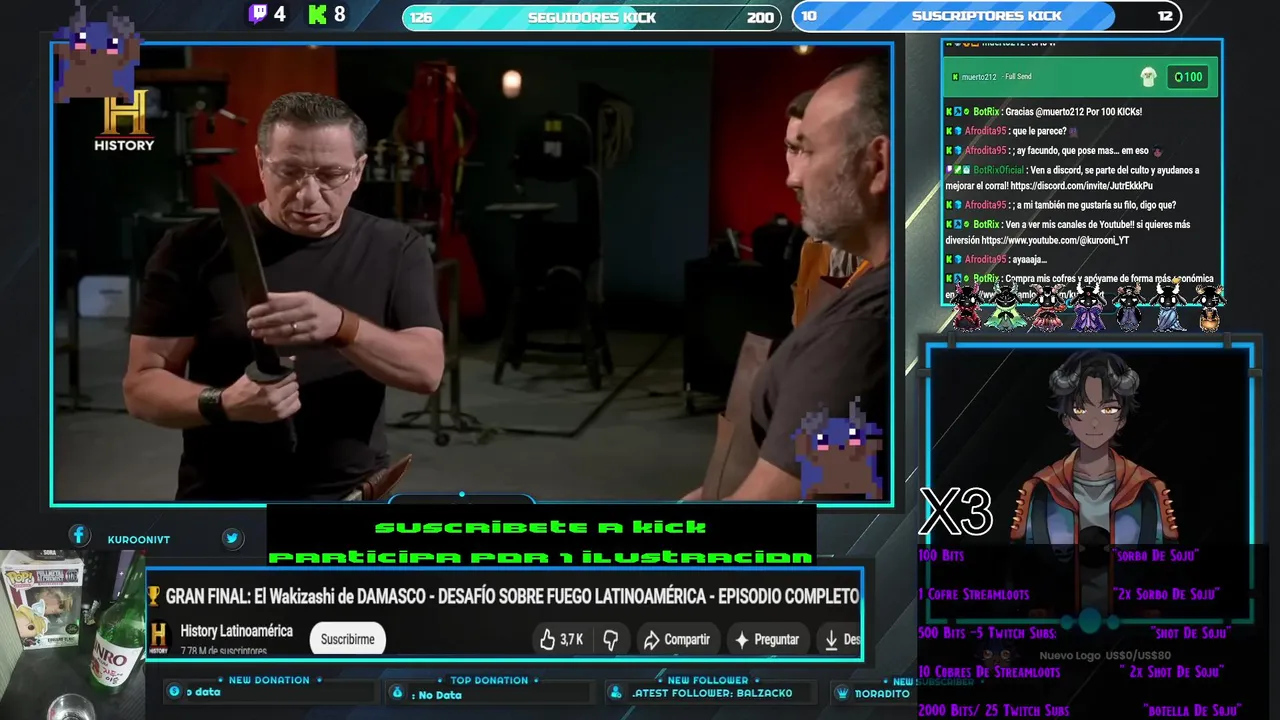The width and height of the screenshot is (1280, 720).
Task: Click Afrodita95's 'ayaaaja' message
Action: pos(996,260)
